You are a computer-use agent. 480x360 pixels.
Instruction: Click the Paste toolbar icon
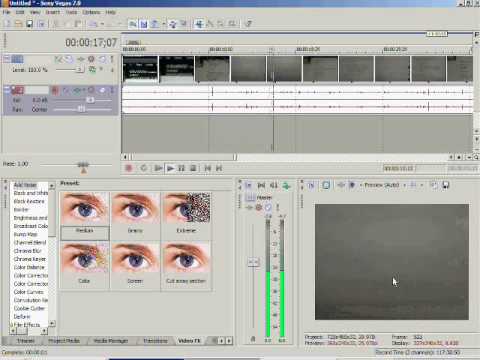coord(77,24)
